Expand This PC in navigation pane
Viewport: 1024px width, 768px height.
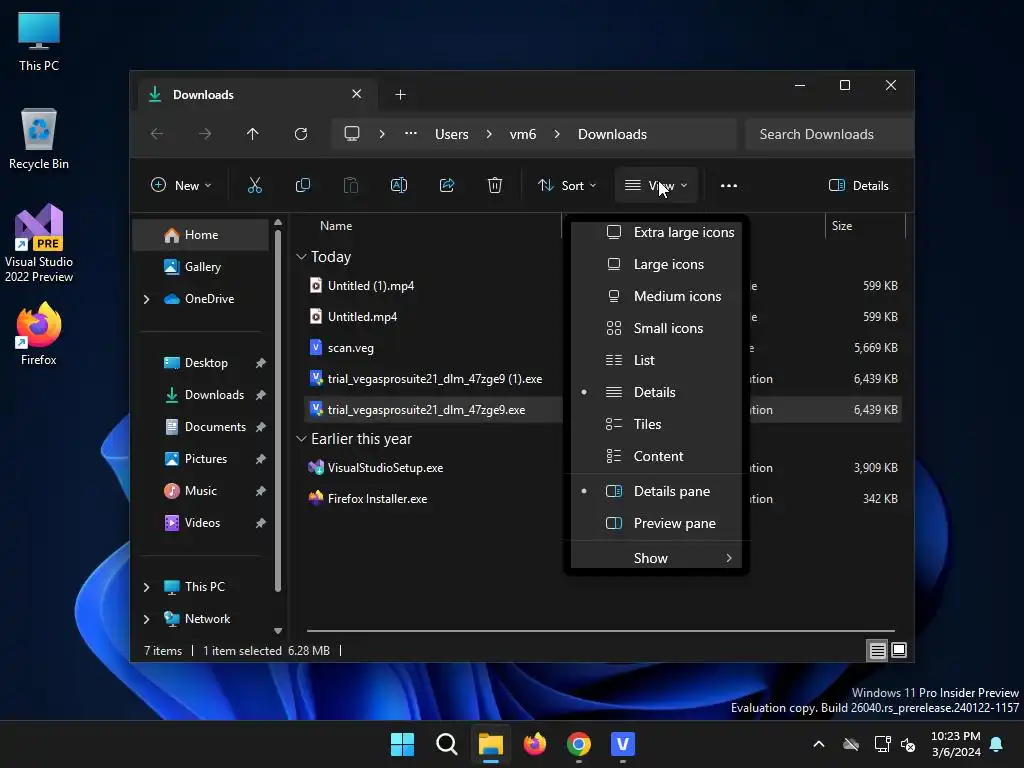(146, 587)
